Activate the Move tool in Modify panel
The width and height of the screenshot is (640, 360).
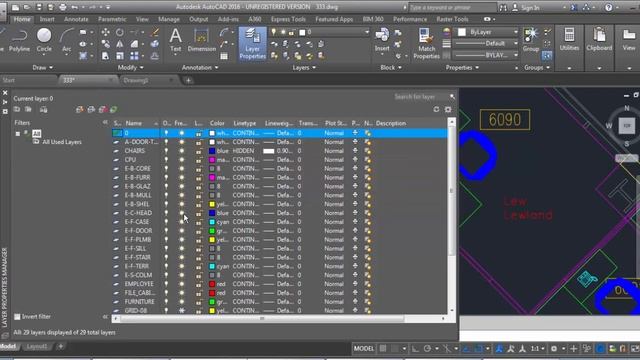click(105, 32)
